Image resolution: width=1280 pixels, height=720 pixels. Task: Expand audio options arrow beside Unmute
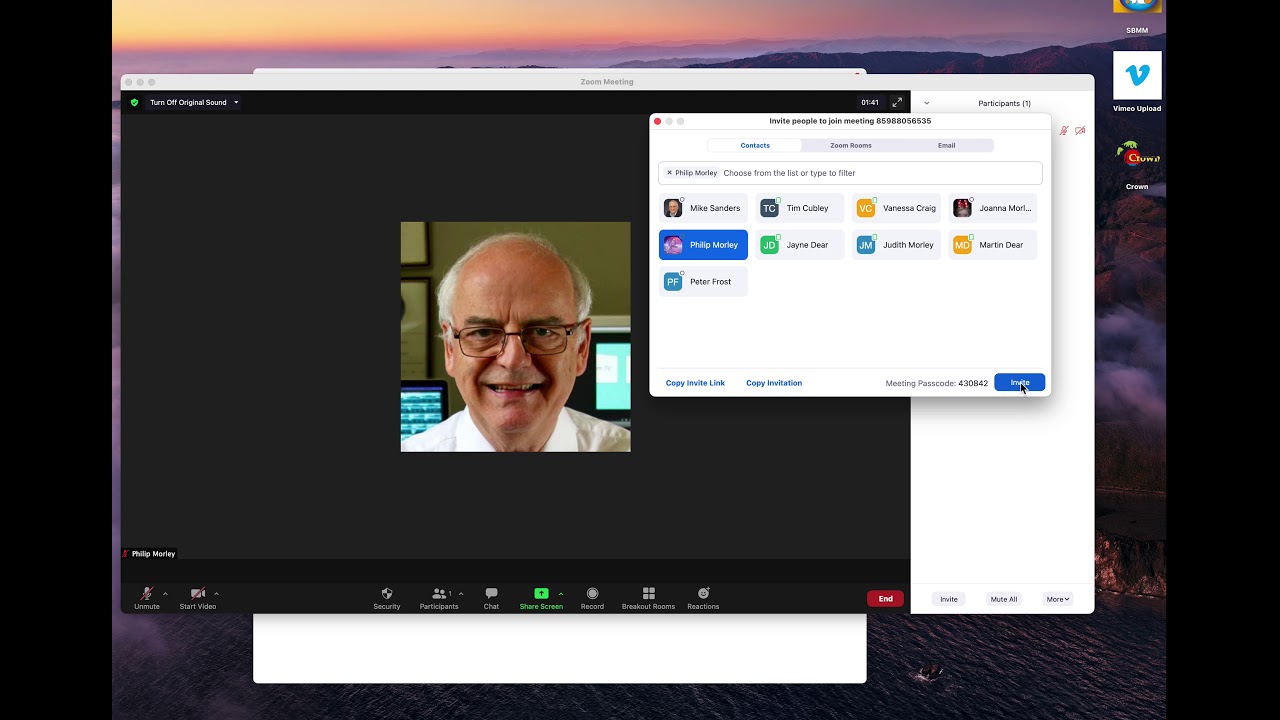coord(165,593)
